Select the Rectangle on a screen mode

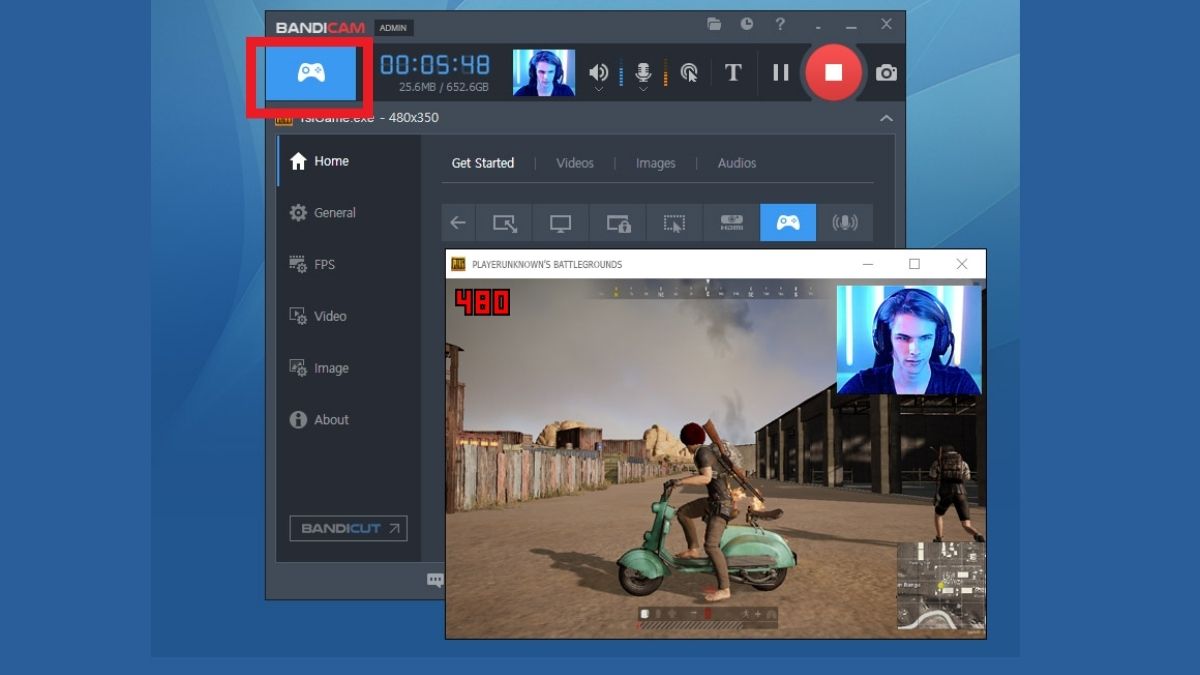point(504,223)
